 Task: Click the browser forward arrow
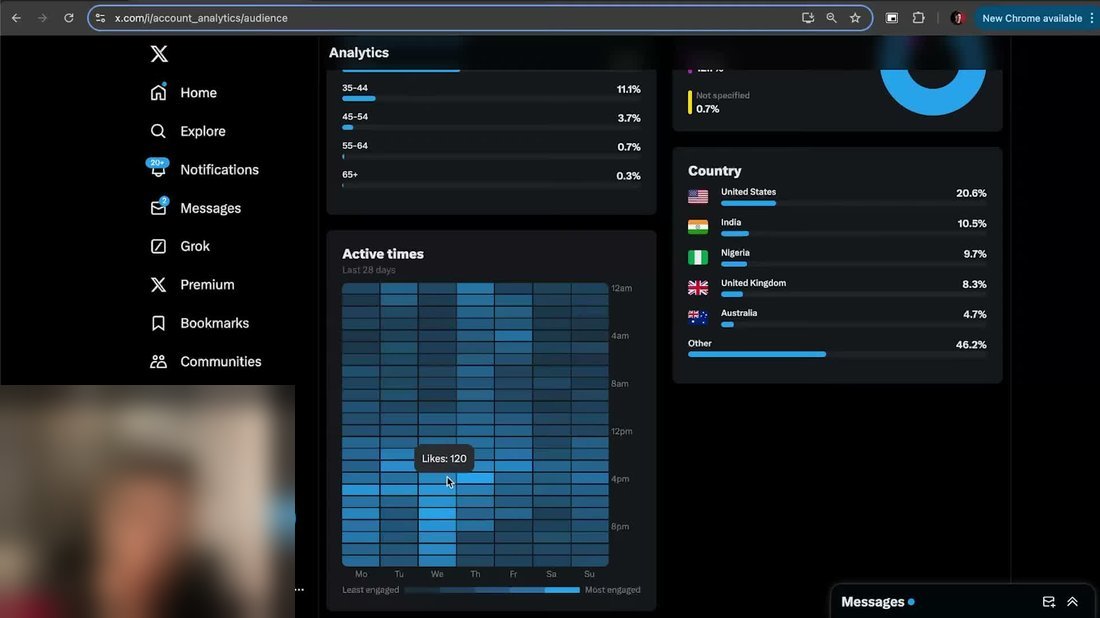42,18
